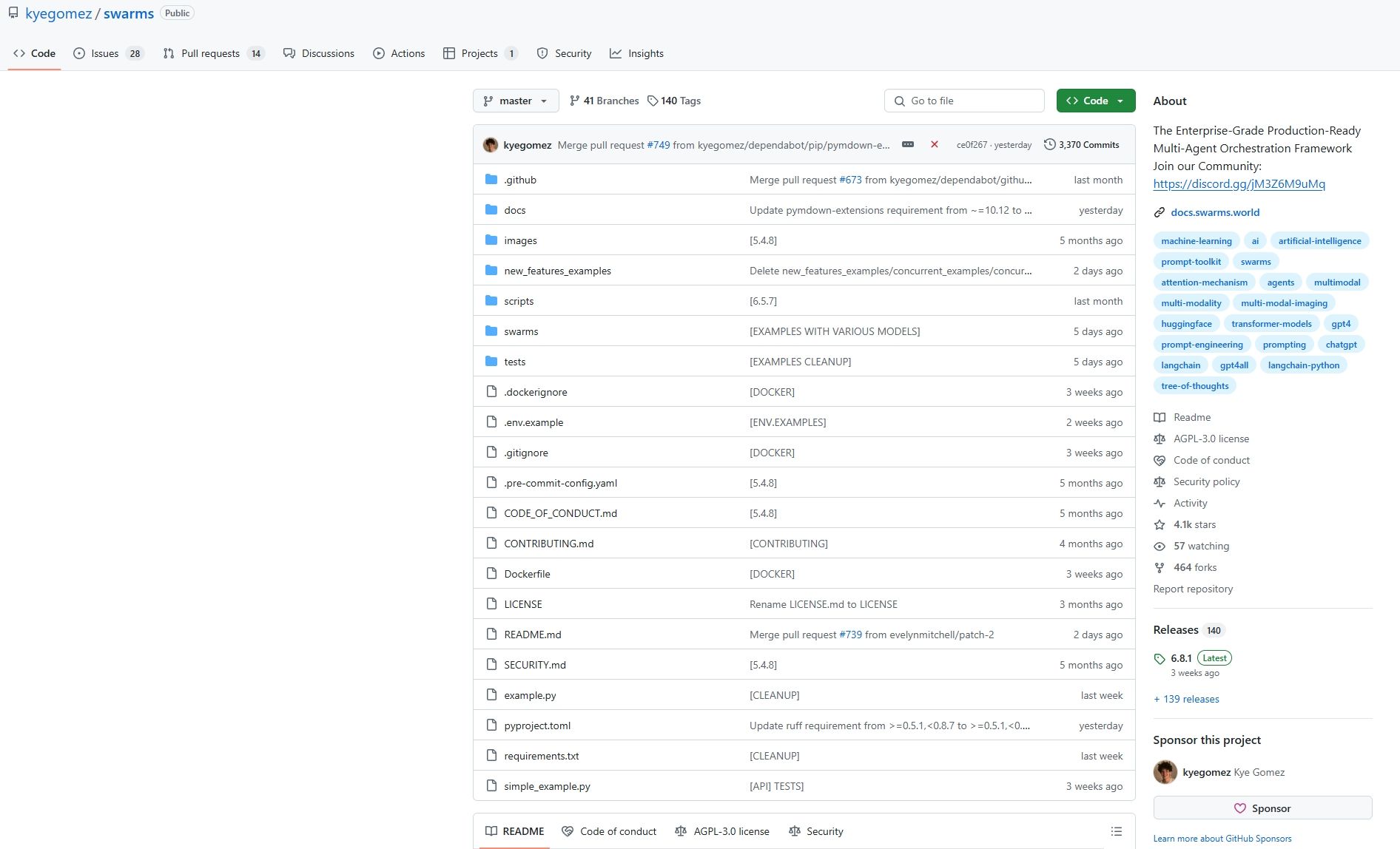This screenshot has height=849, width=1400.
Task: Open AGPL-3.0 license in About sidebar
Action: click(1211, 439)
